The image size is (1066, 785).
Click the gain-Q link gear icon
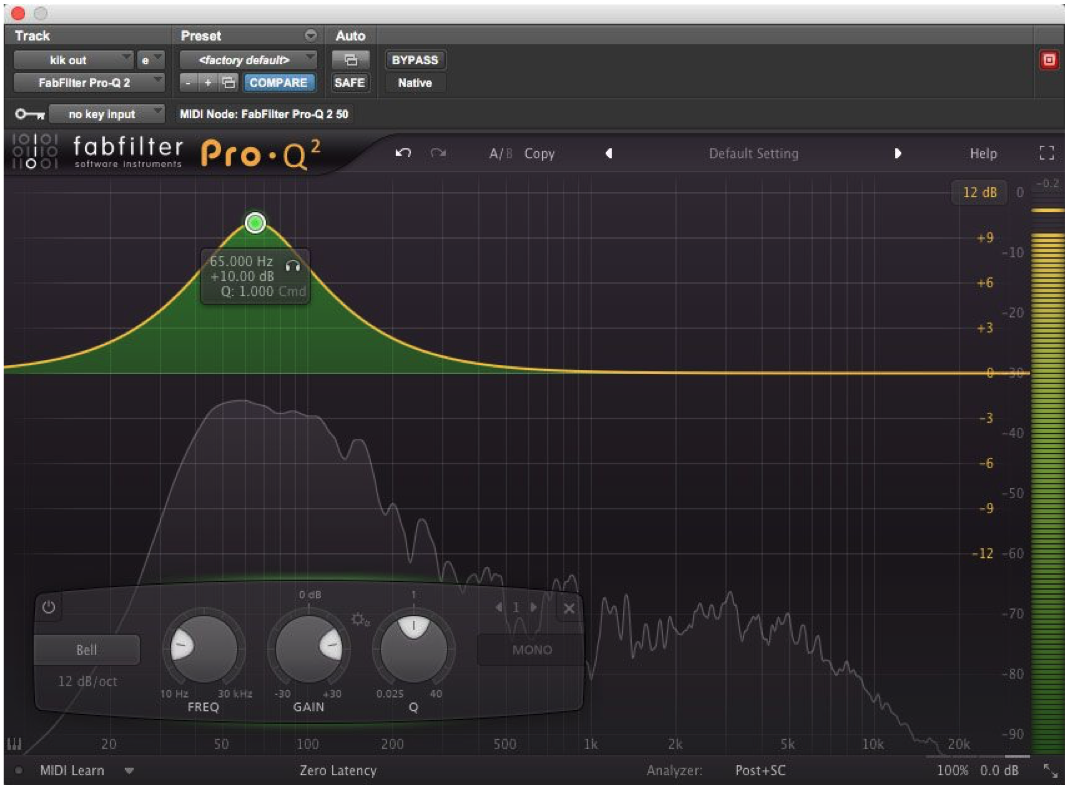coord(360,619)
